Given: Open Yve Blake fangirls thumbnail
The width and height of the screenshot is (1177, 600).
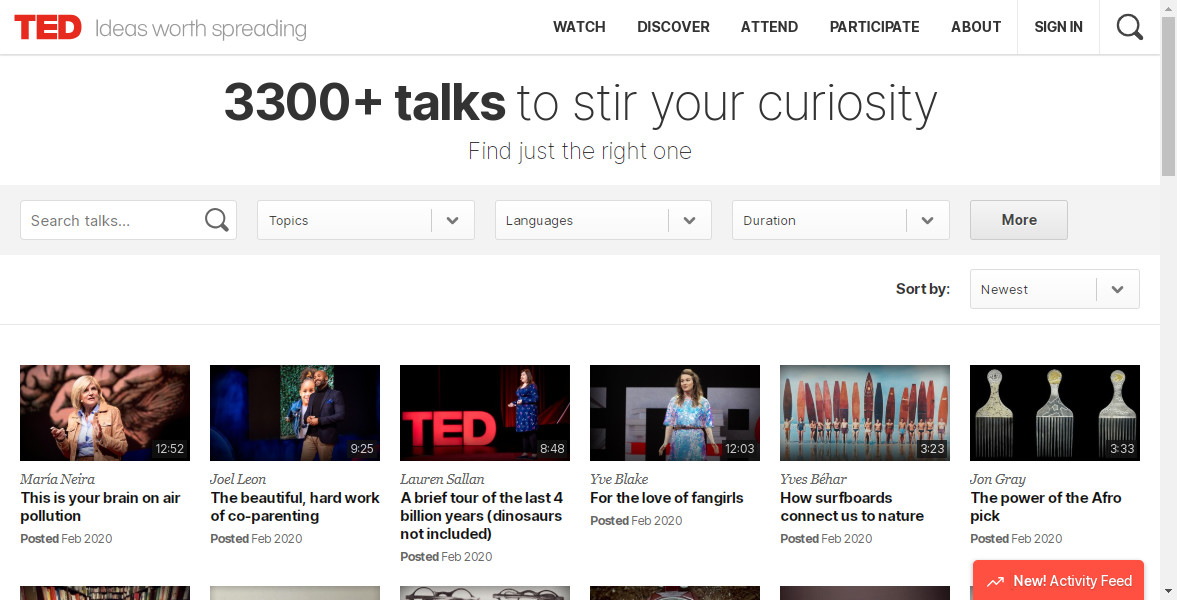Looking at the screenshot, I should [675, 413].
